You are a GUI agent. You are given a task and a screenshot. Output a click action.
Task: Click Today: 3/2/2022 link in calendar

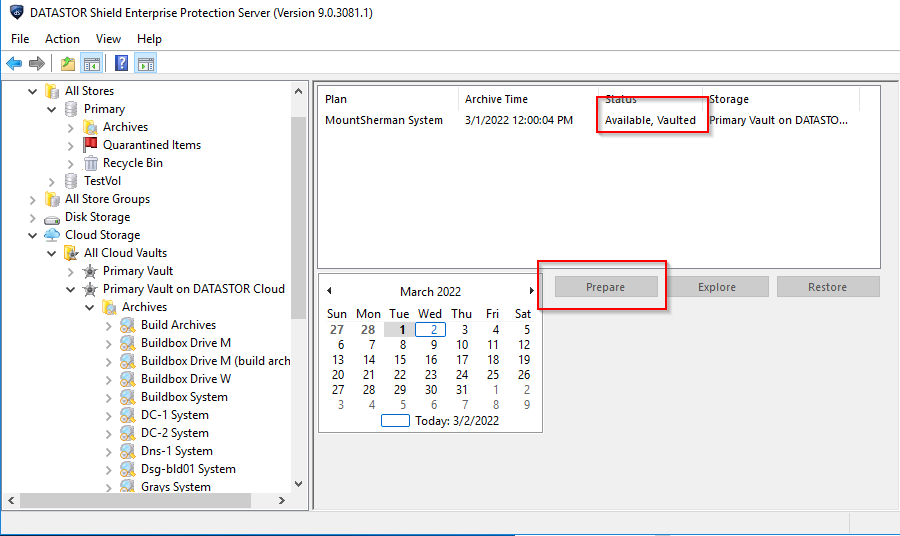[x=457, y=421]
